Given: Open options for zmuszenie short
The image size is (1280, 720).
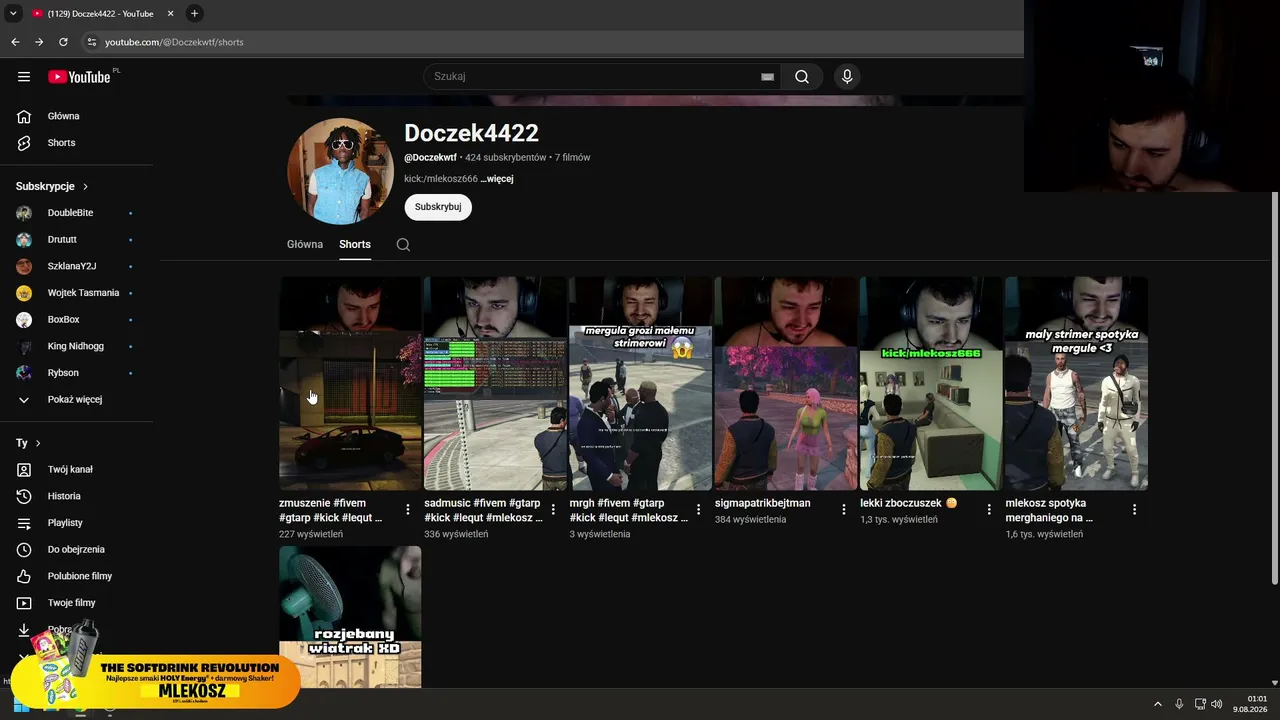Looking at the screenshot, I should pos(407,510).
